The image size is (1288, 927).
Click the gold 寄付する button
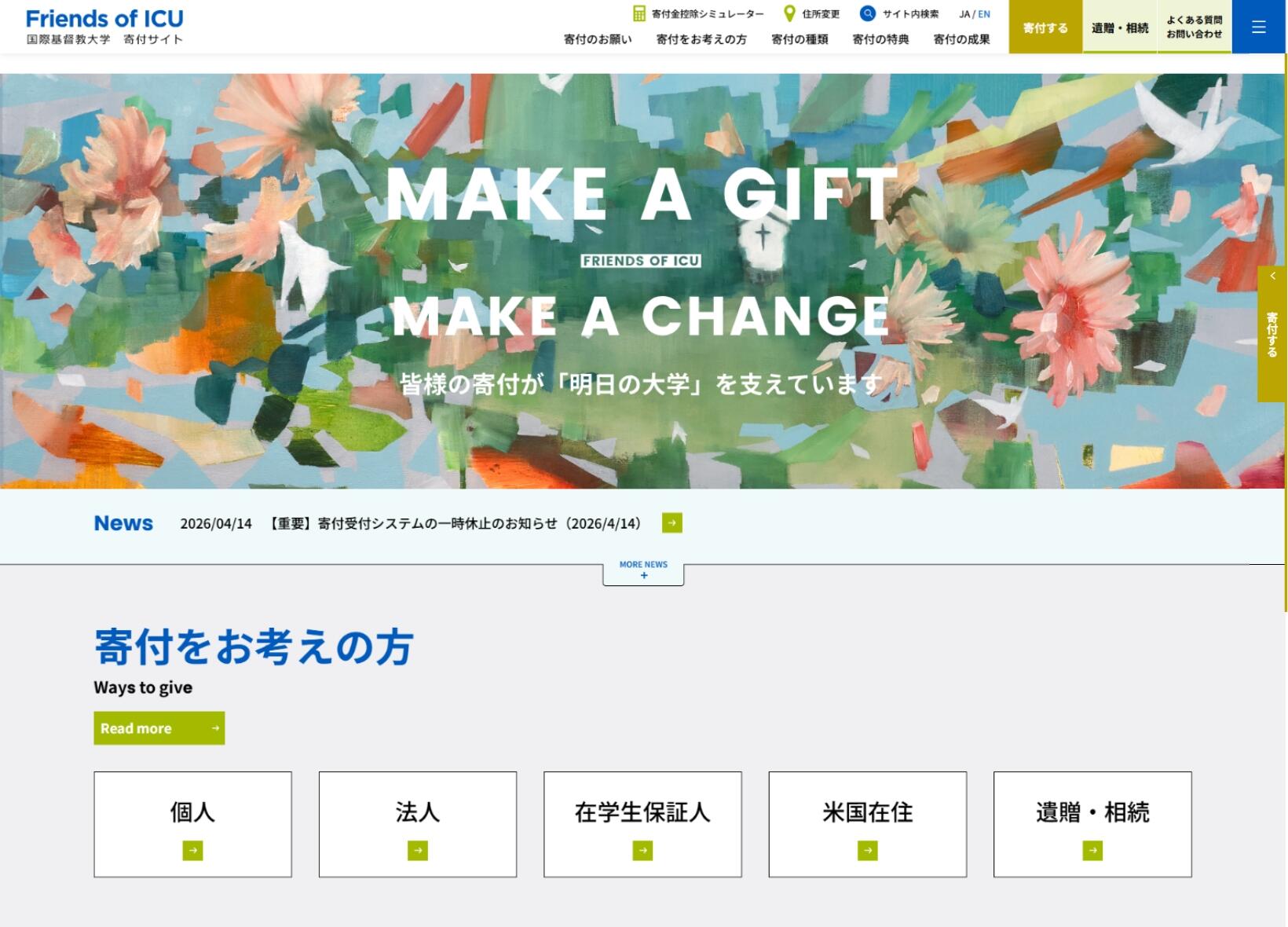tap(1045, 27)
